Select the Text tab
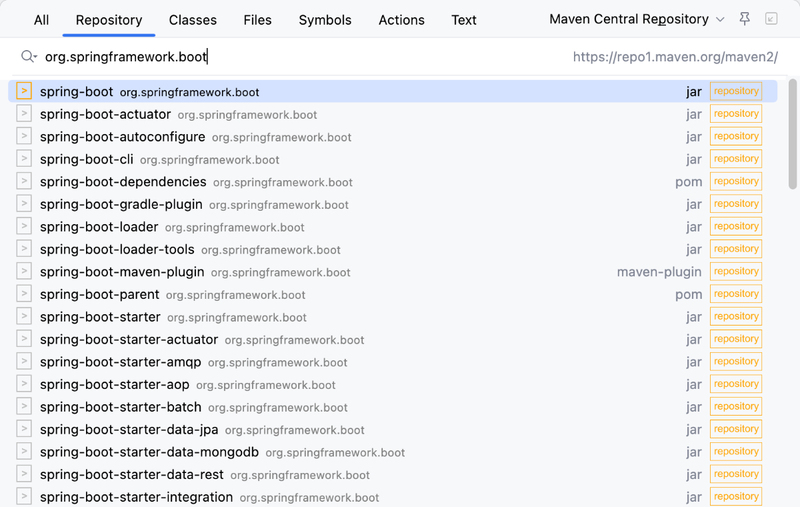Screen dimensions: 800x507 coord(464,20)
